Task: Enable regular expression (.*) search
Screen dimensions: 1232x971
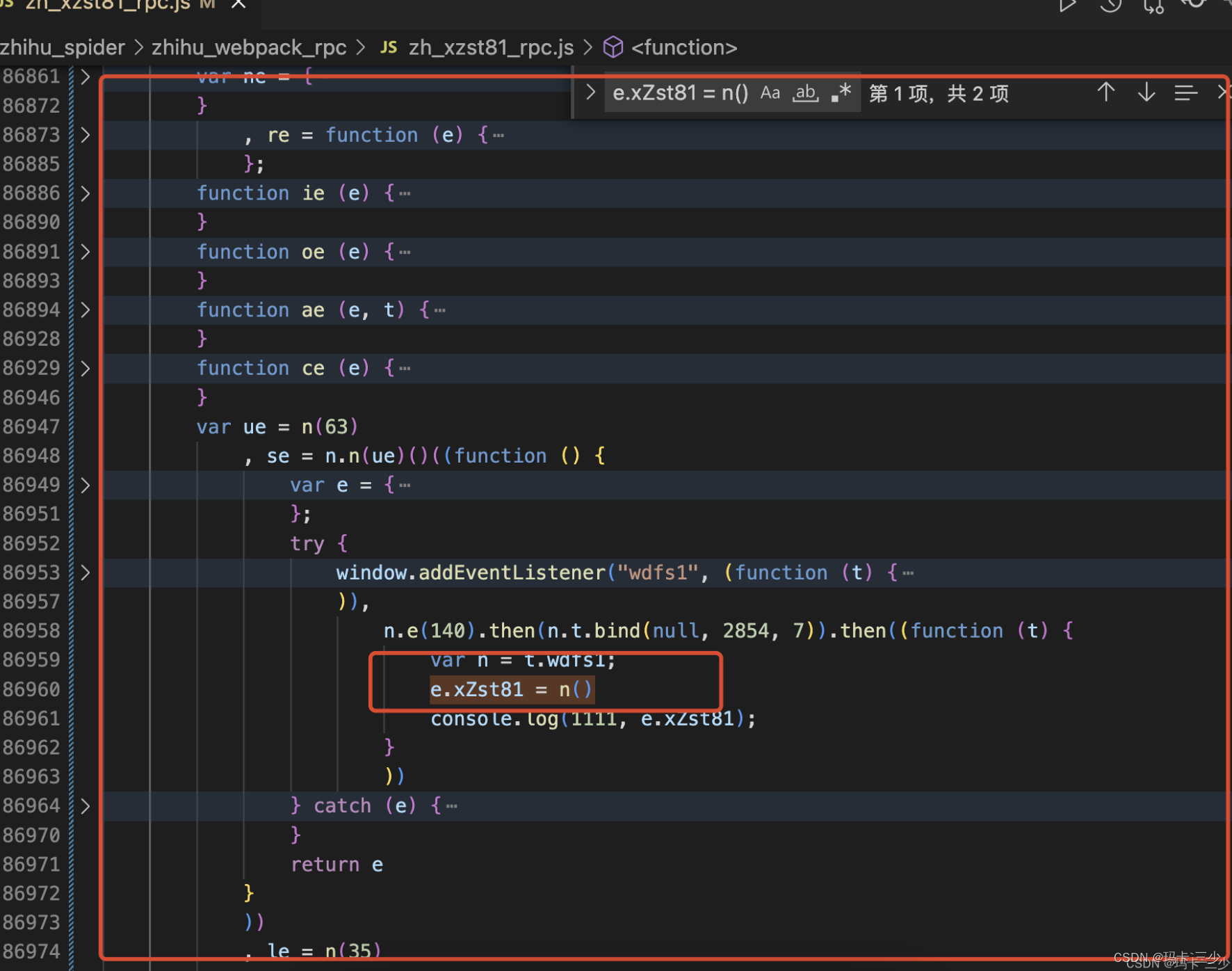Action: pyautogui.click(x=841, y=91)
